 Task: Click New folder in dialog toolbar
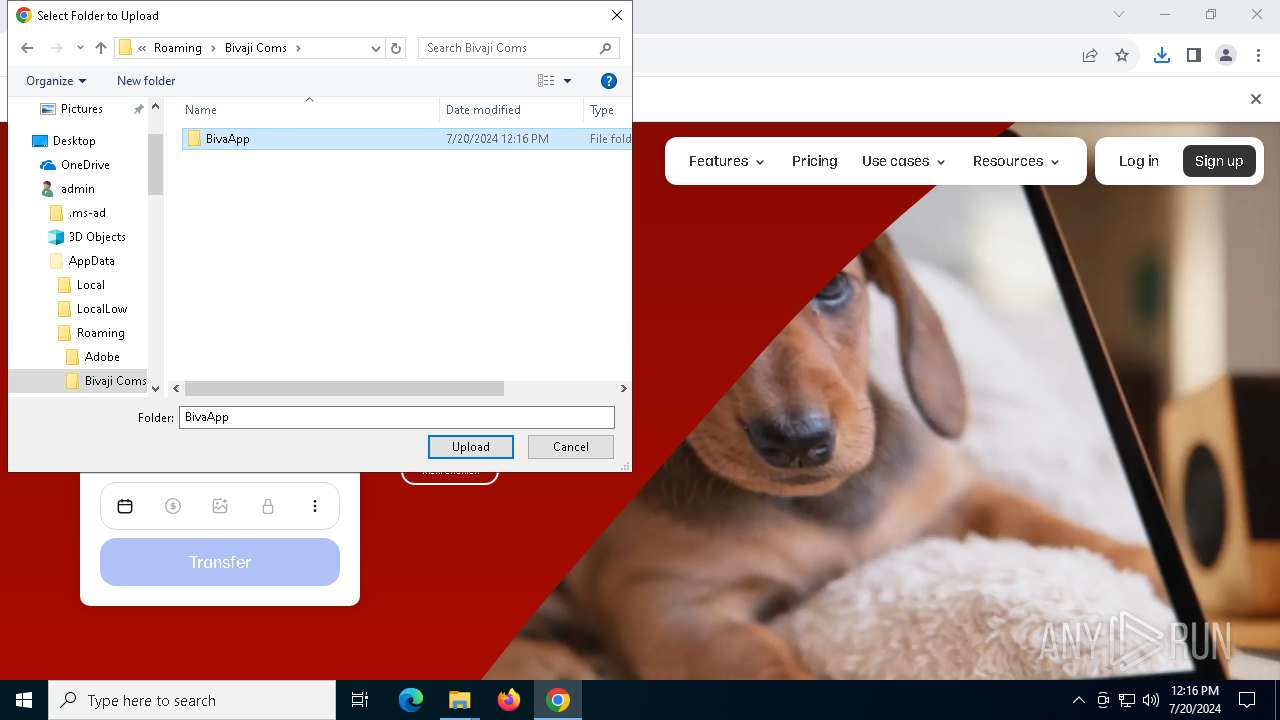coord(146,81)
